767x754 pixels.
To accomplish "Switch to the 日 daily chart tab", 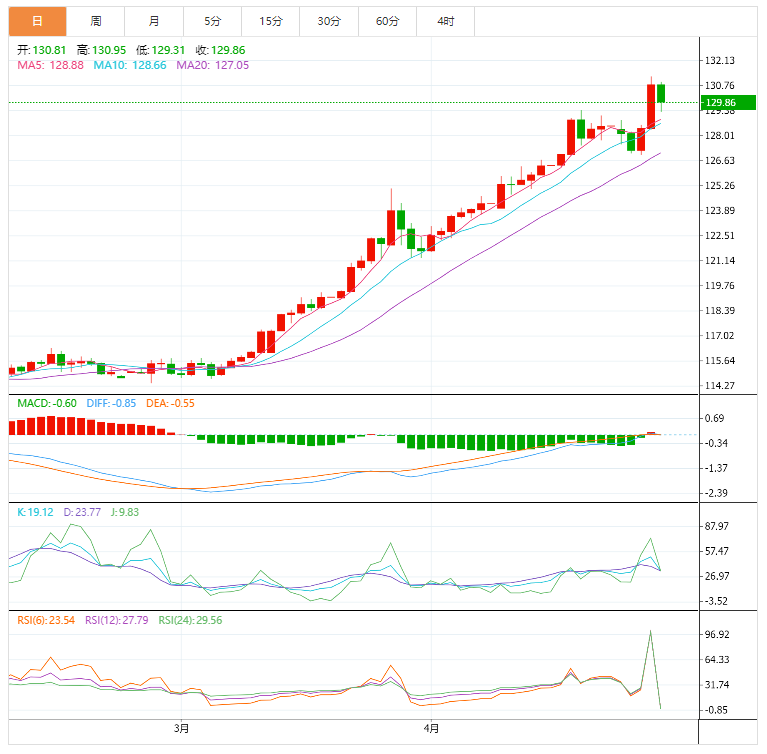I will coord(37,21).
